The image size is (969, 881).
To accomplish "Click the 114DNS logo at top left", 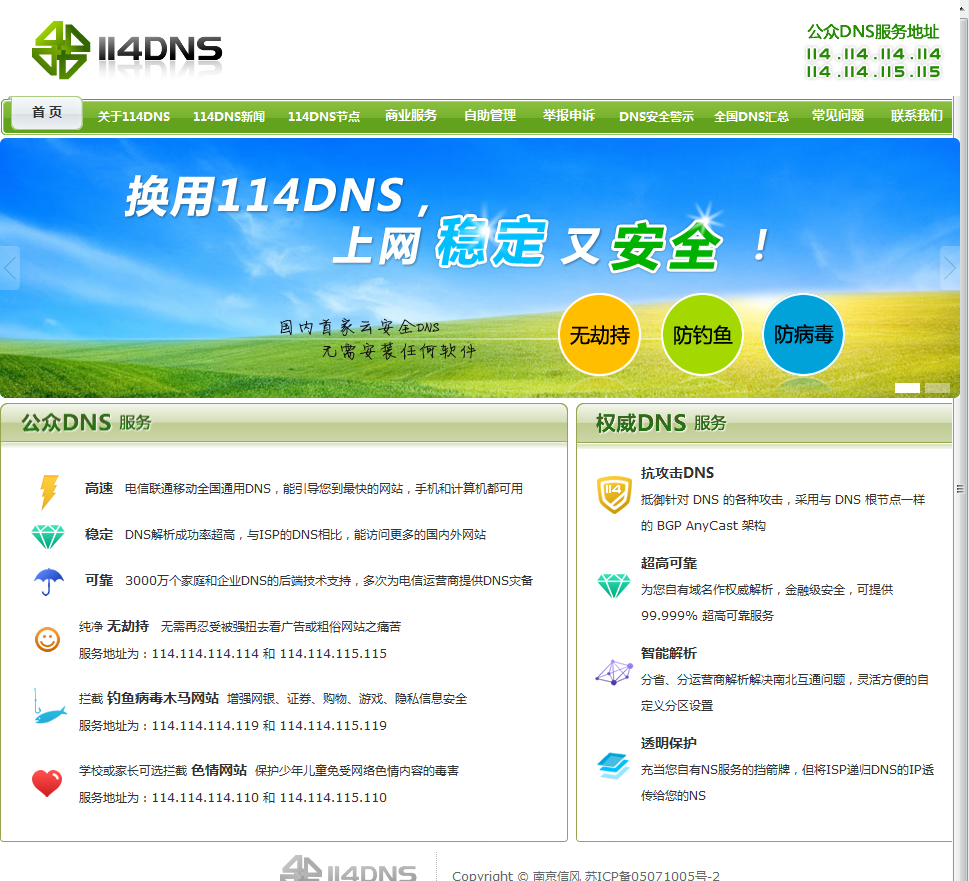I will coord(127,50).
